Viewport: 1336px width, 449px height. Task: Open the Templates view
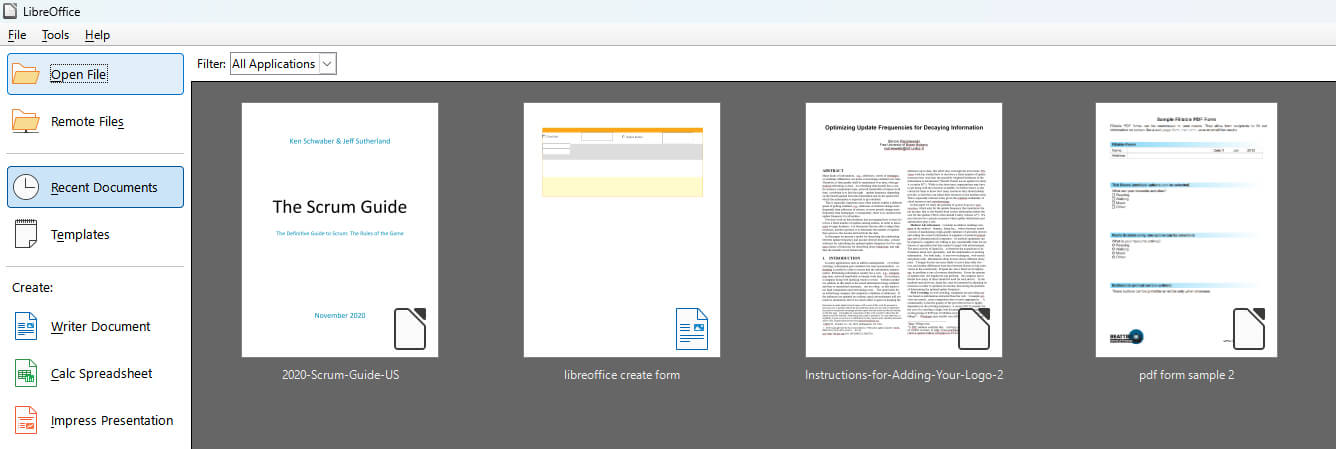[95, 234]
